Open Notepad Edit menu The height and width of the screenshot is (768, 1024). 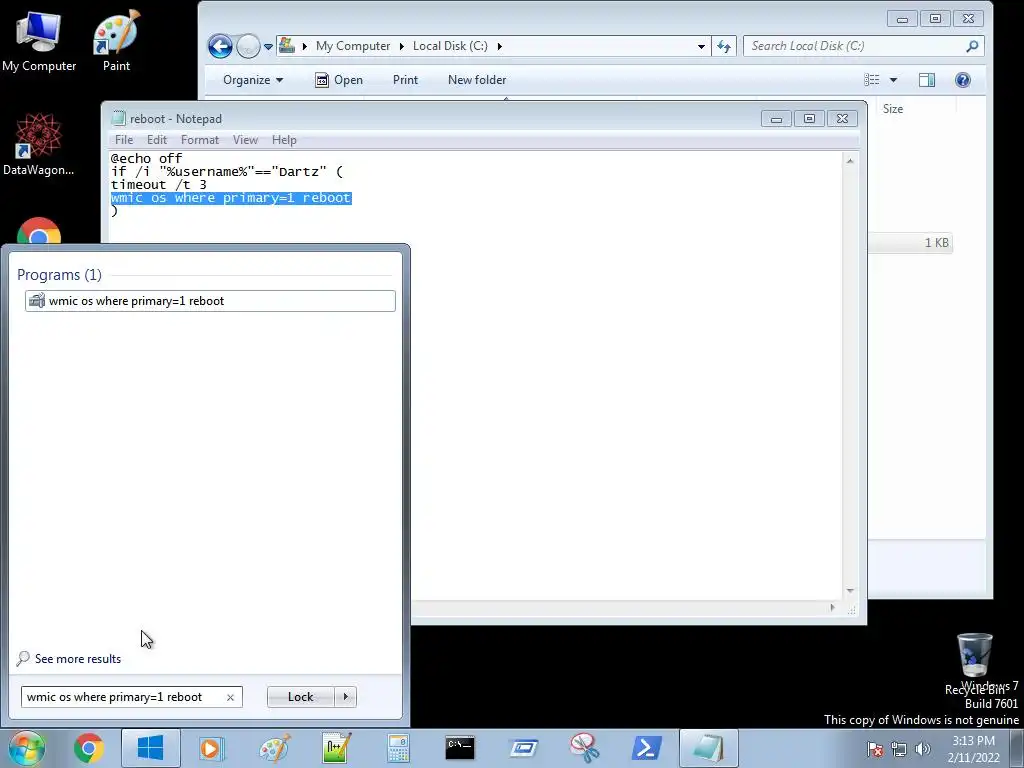[157, 140]
